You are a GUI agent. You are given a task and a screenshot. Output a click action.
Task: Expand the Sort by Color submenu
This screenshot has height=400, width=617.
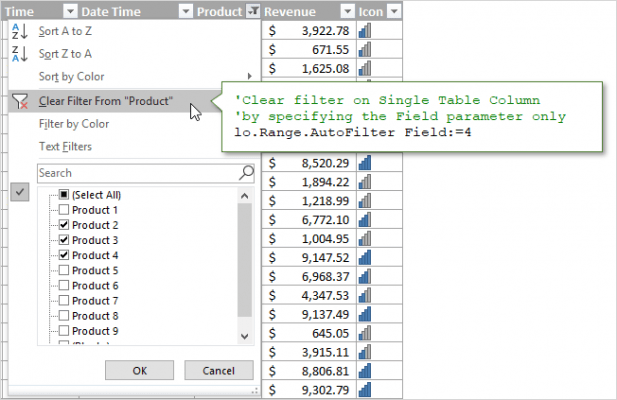click(x=249, y=77)
